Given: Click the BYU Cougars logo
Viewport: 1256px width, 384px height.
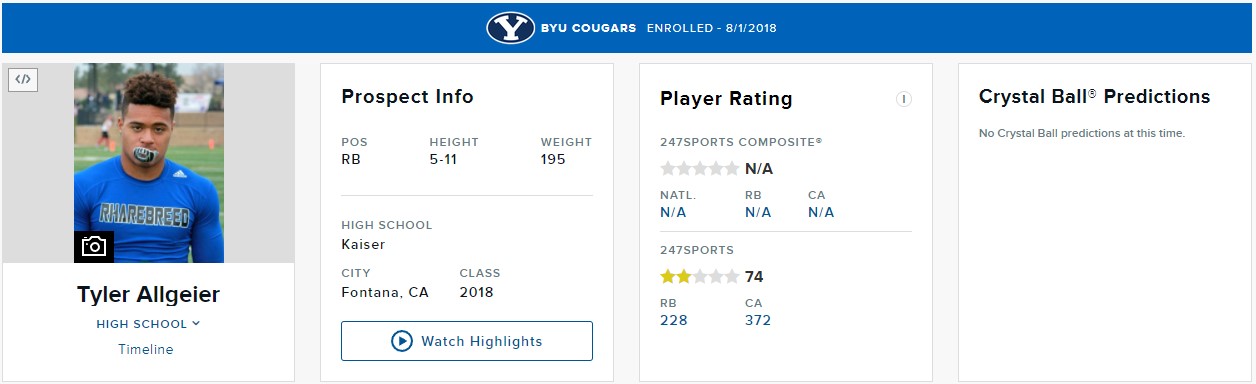Looking at the screenshot, I should (x=511, y=28).
